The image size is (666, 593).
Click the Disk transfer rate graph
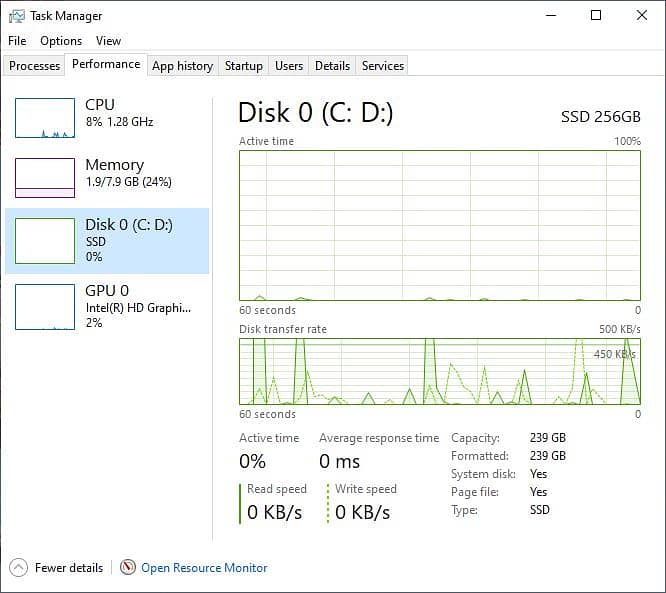pyautogui.click(x=440, y=371)
